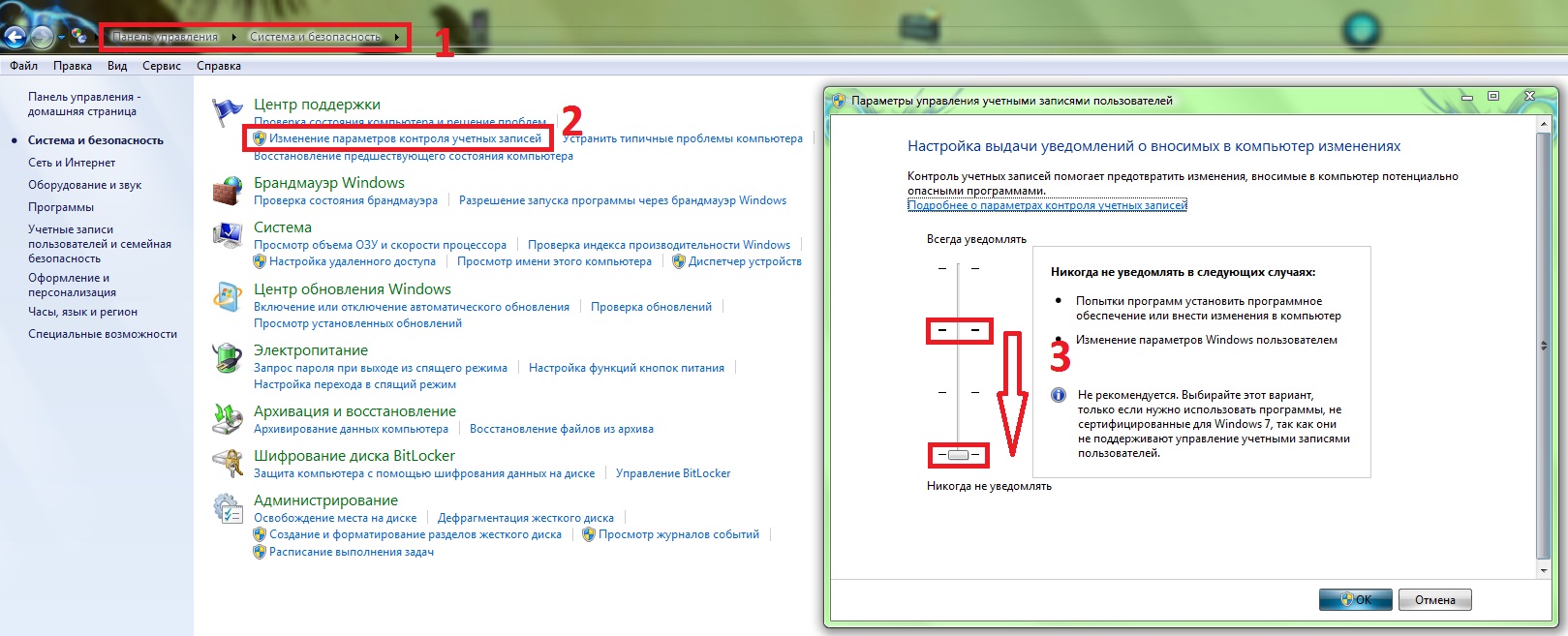Open the Вид menu
Image resolution: width=1568 pixels, height=636 pixels.
(117, 66)
